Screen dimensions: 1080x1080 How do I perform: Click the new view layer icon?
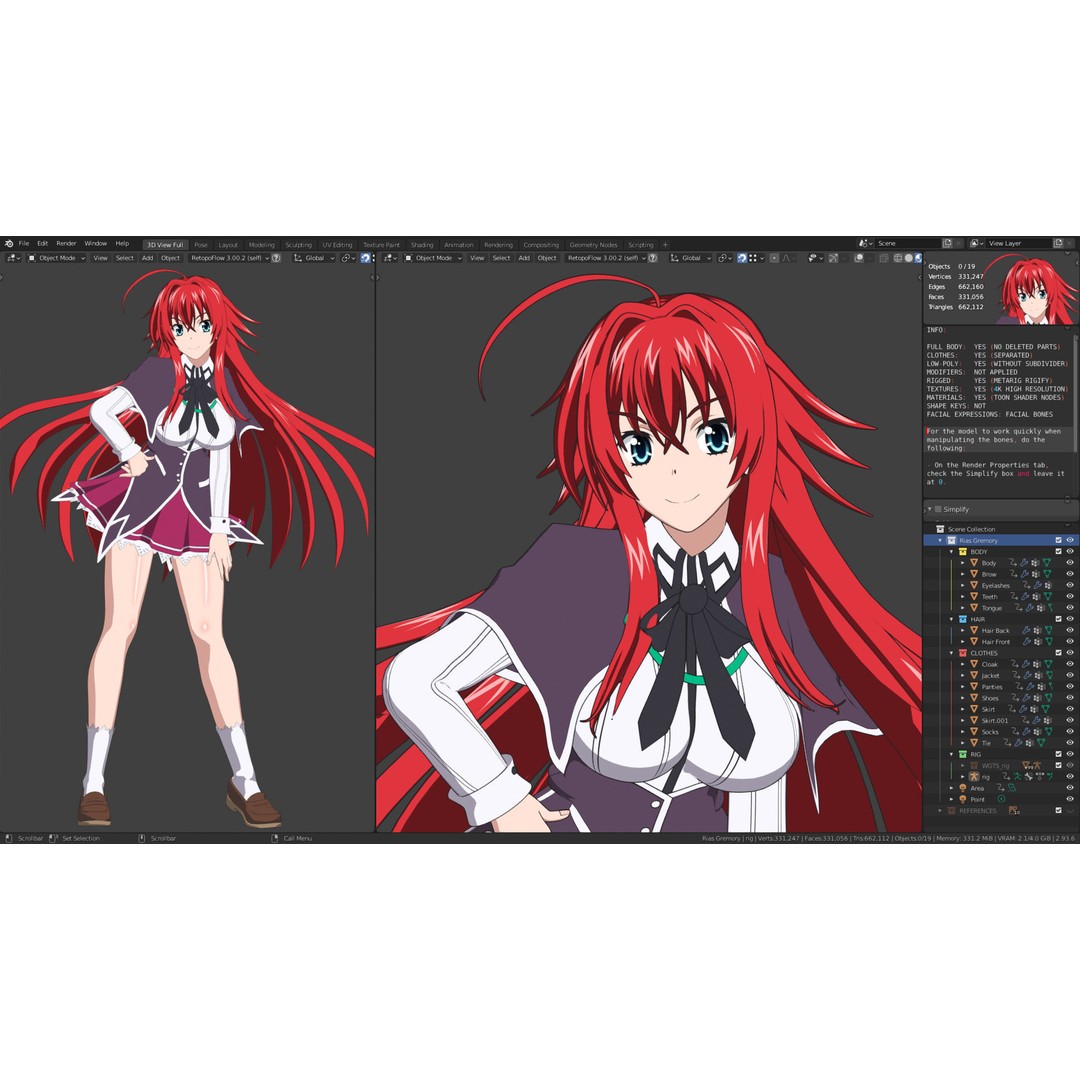(x=1059, y=243)
